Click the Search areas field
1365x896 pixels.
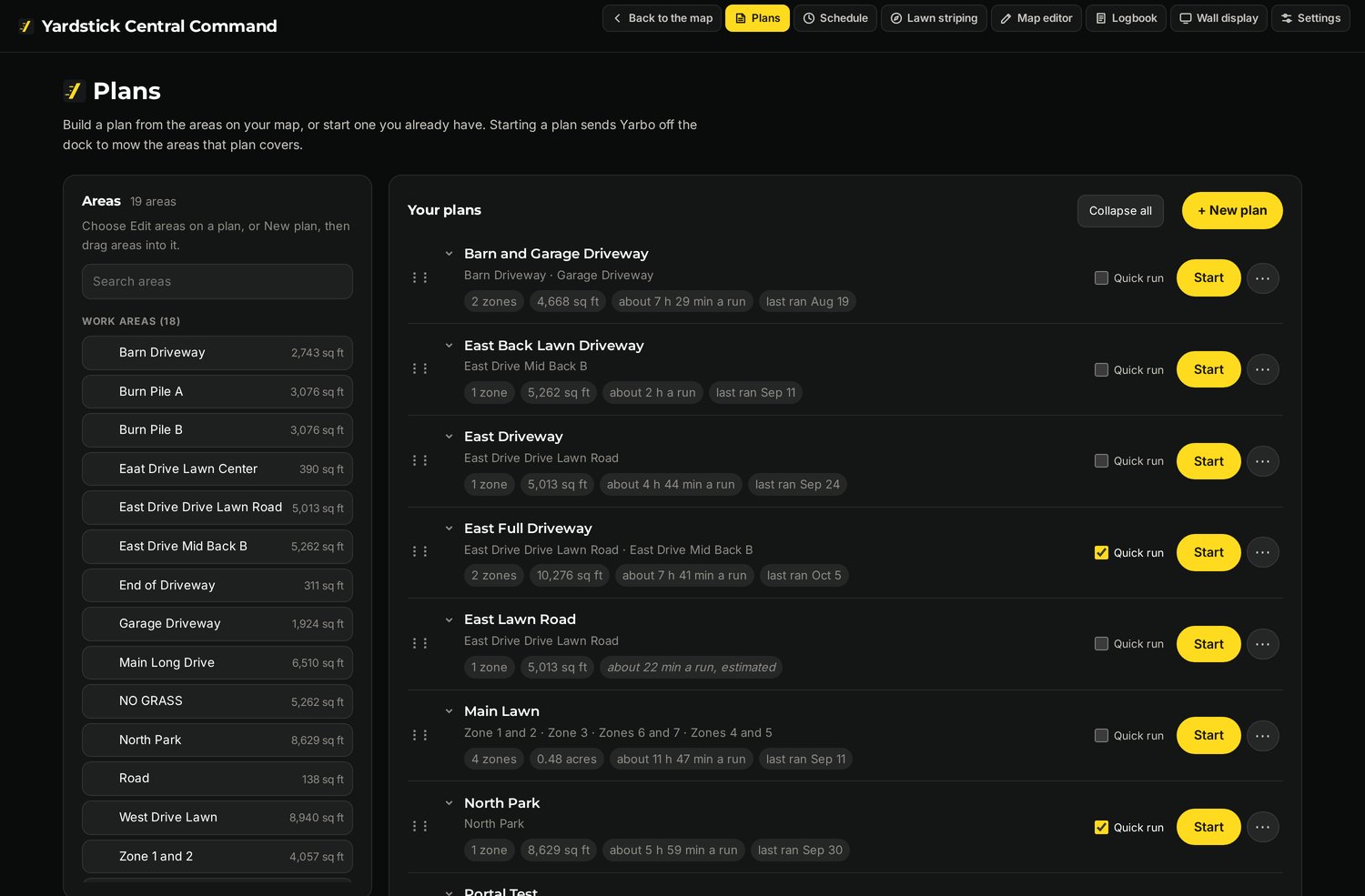[217, 281]
